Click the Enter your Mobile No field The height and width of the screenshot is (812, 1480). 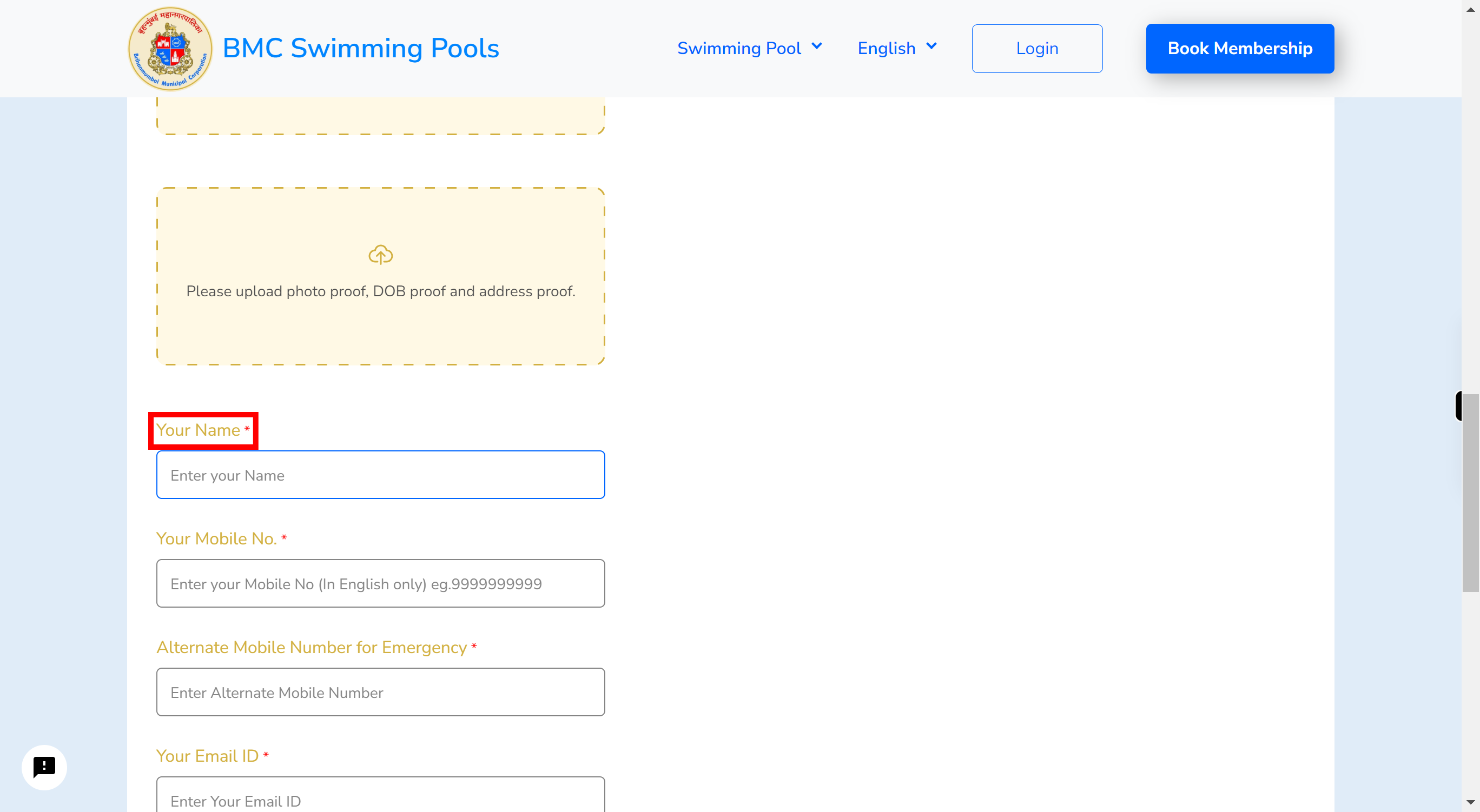[x=380, y=583]
